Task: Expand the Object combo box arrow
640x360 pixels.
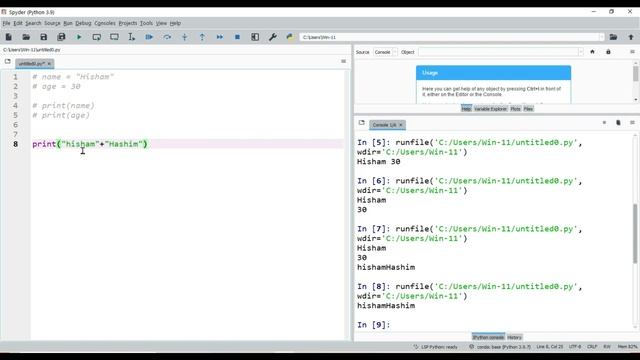Action: [x=581, y=52]
